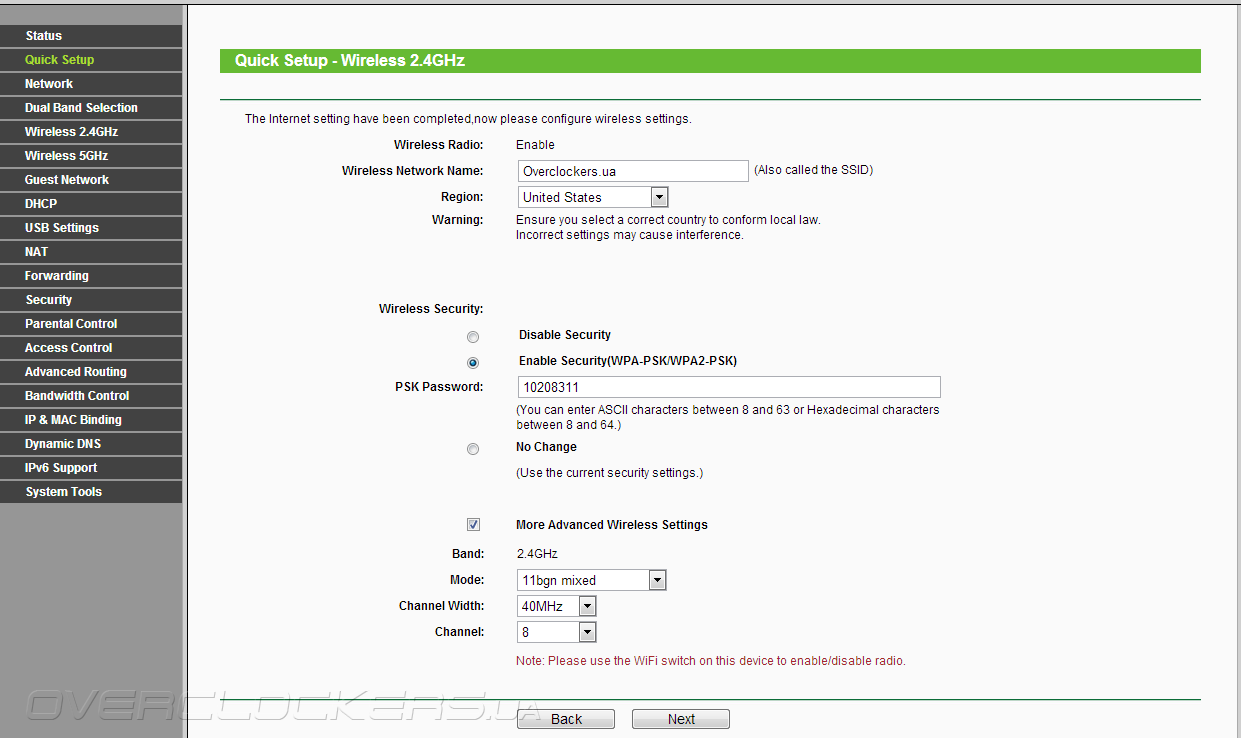
Task: Open the Channel Width dropdown showing 40MHz
Action: [557, 606]
